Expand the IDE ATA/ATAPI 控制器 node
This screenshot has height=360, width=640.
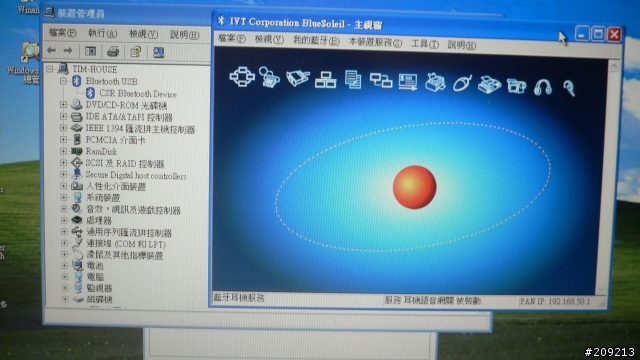pyautogui.click(x=63, y=117)
